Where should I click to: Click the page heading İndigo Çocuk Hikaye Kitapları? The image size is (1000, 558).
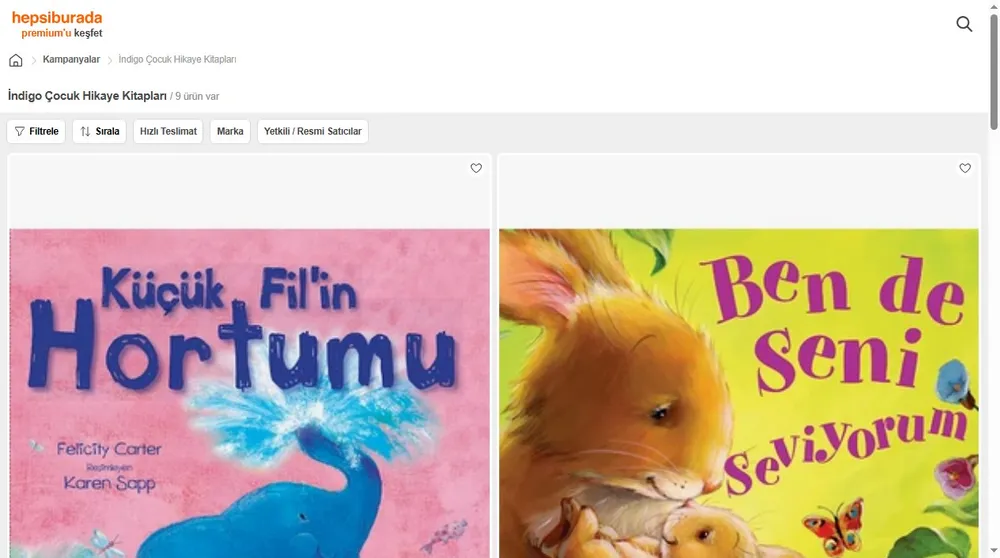pyautogui.click(x=87, y=96)
